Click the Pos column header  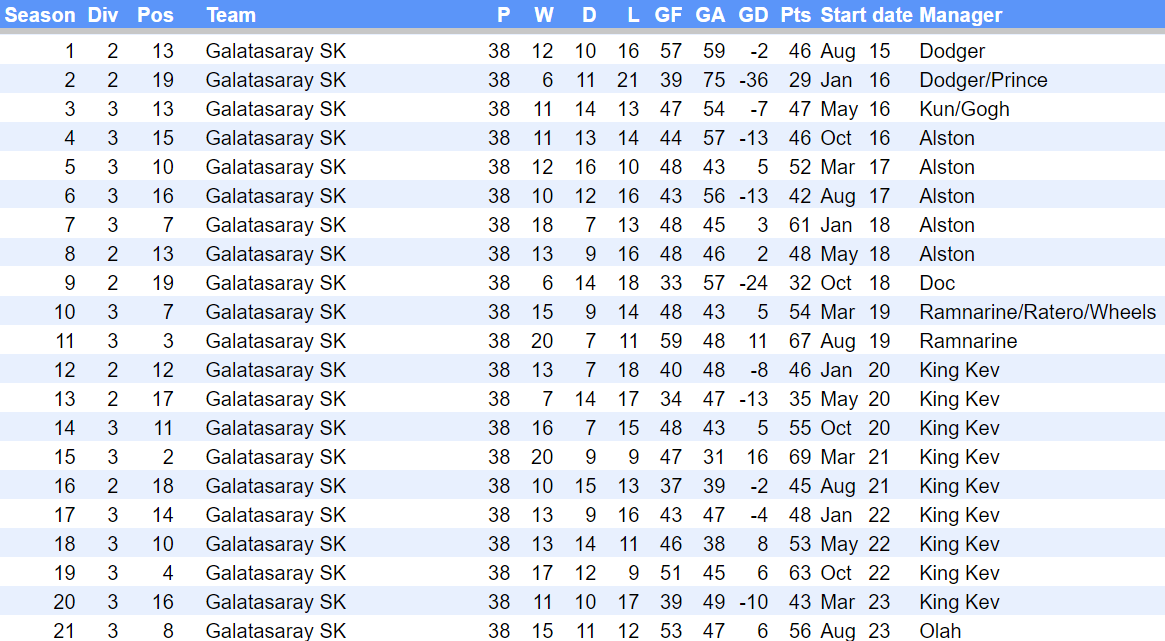155,15
